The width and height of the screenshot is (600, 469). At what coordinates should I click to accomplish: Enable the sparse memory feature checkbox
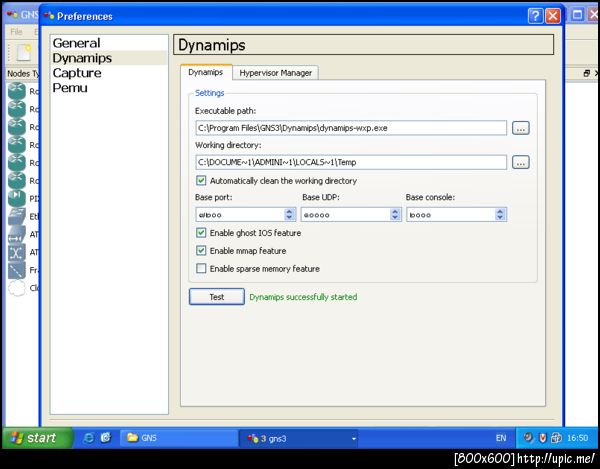coord(201,268)
